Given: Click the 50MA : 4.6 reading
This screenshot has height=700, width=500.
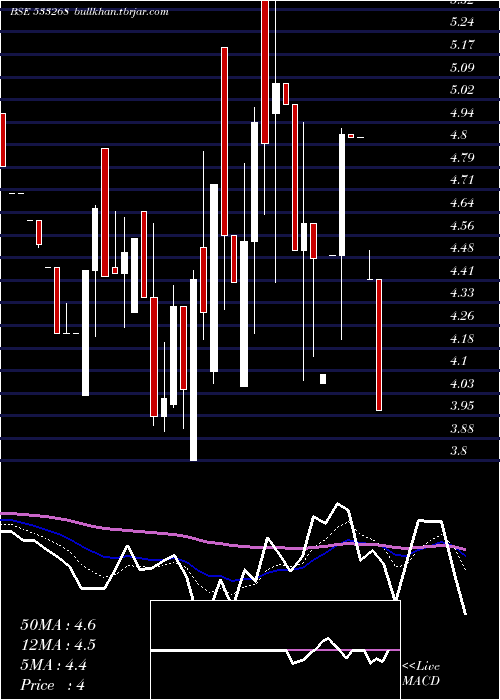Looking at the screenshot, I should tap(58, 625).
